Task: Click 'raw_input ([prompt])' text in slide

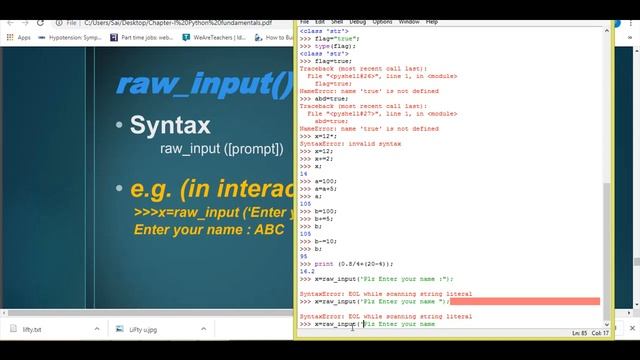Action: pos(222,149)
